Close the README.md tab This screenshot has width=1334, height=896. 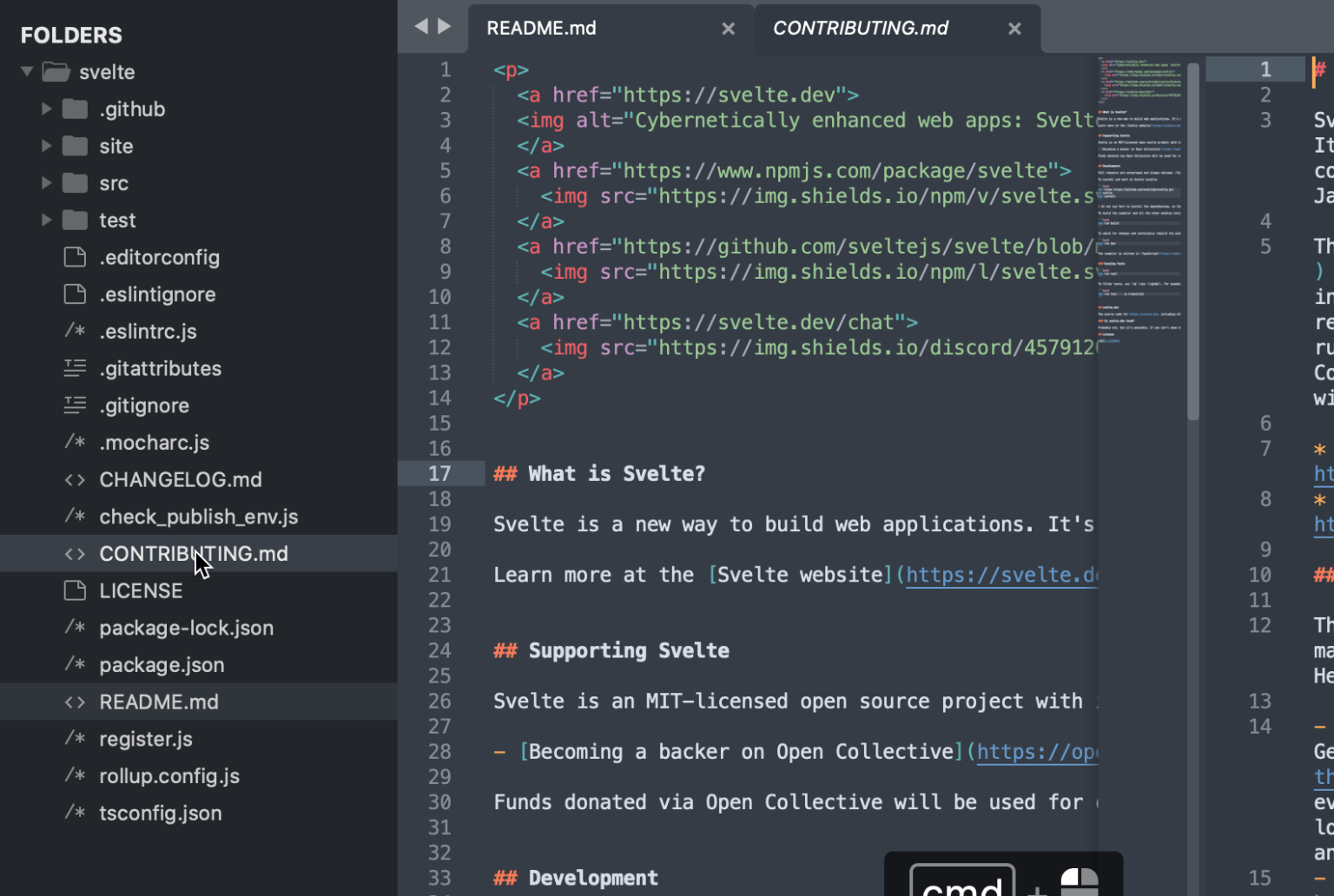point(729,29)
